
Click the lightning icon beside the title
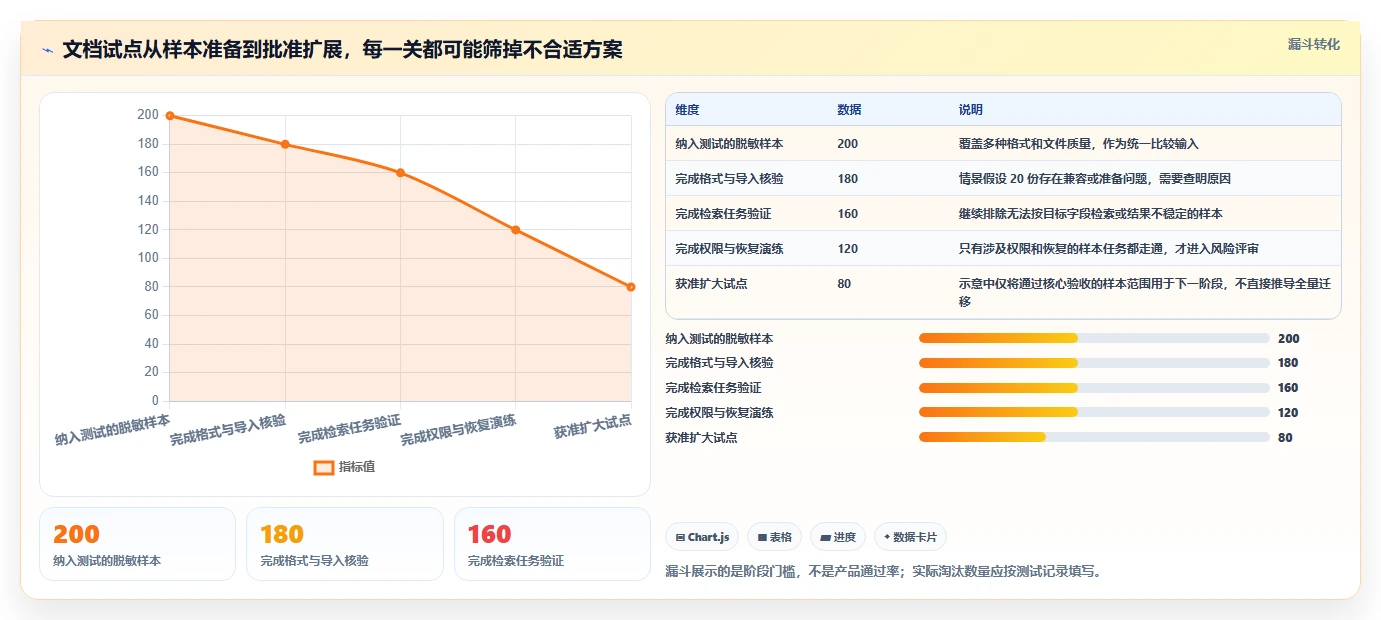click(47, 50)
